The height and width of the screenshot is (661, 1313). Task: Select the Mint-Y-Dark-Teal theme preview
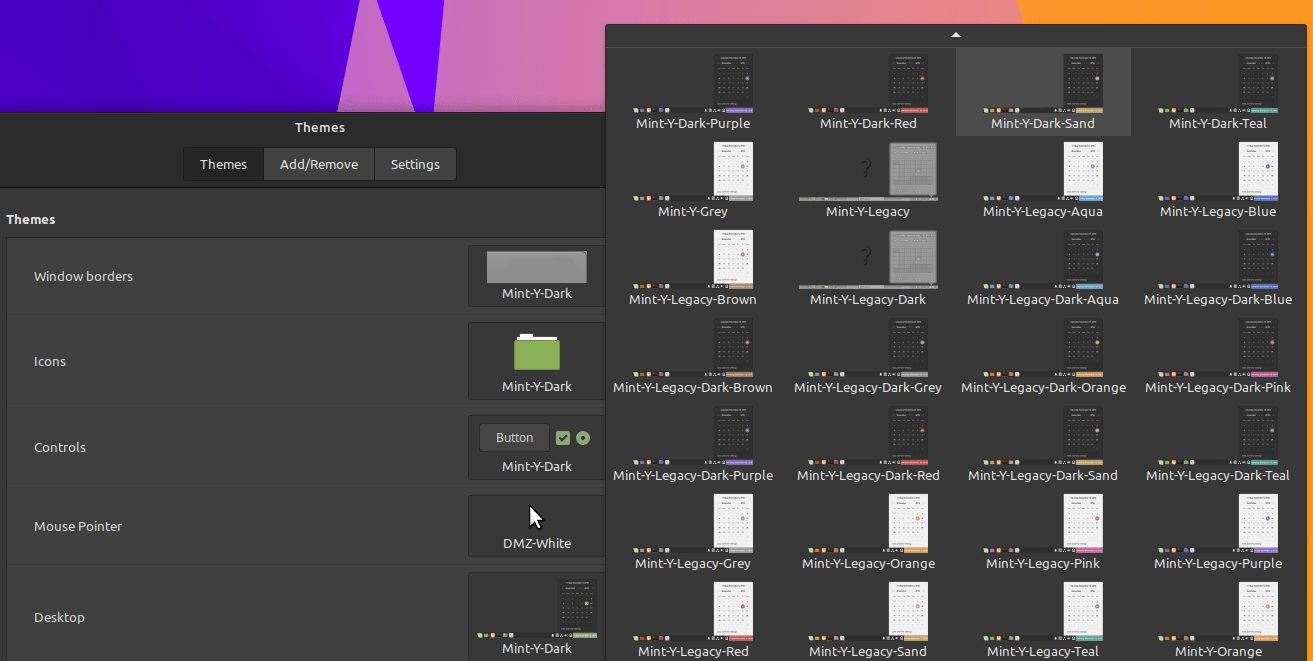(x=1218, y=92)
